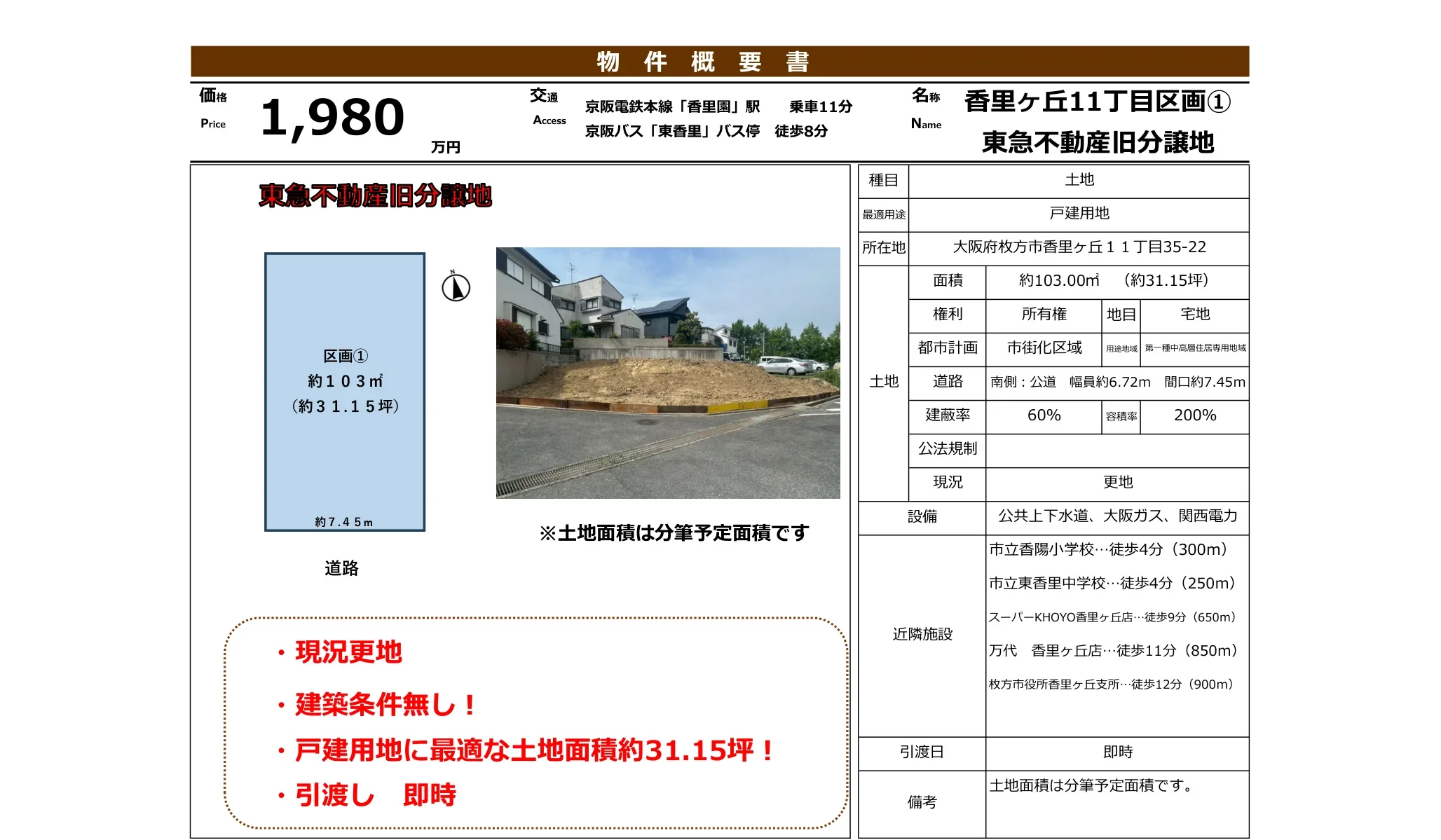
Task: Click the 面積 label
Action: 948,280
